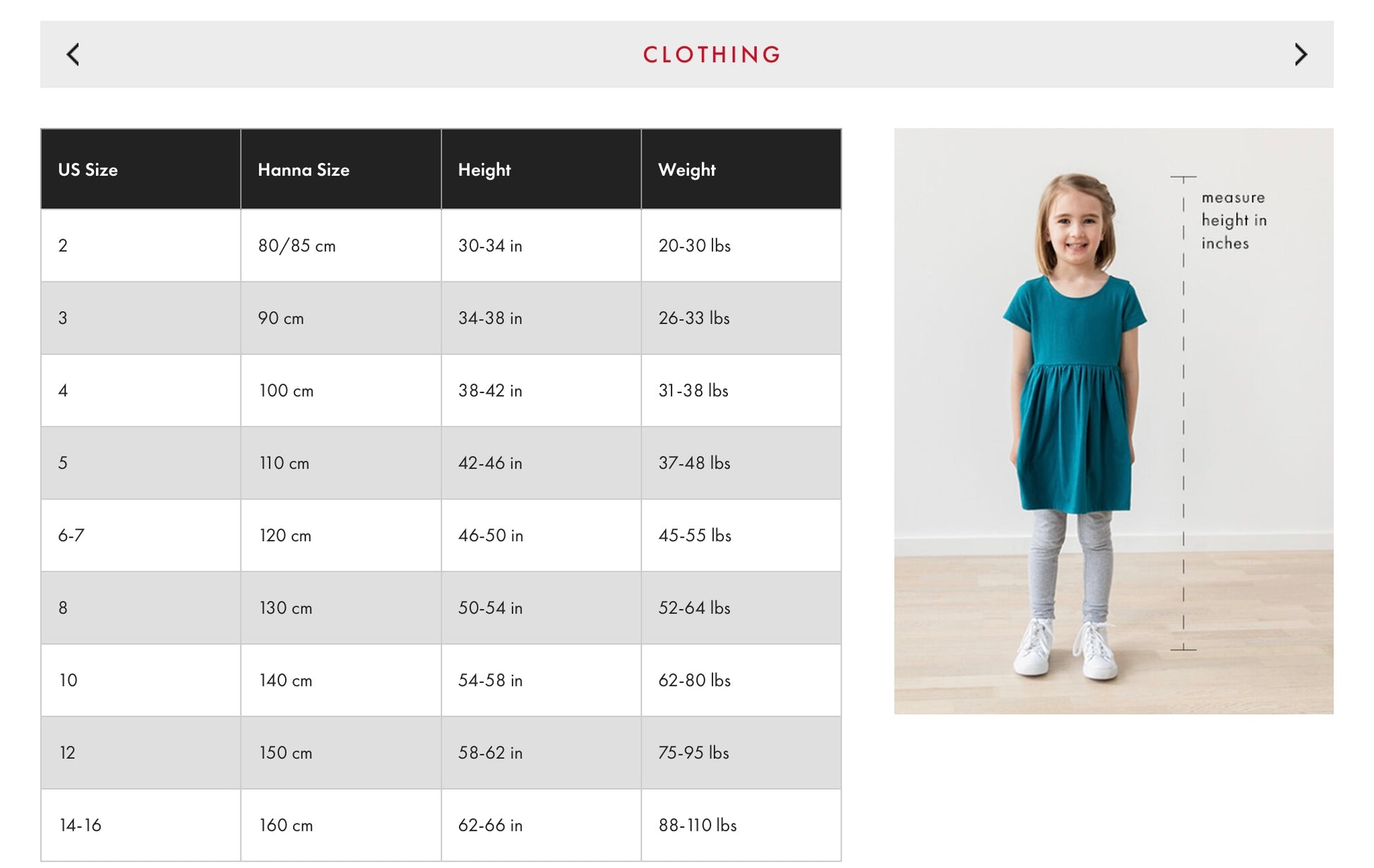Click the 130 cm Hanna size cell
1374x868 pixels.
pos(286,608)
